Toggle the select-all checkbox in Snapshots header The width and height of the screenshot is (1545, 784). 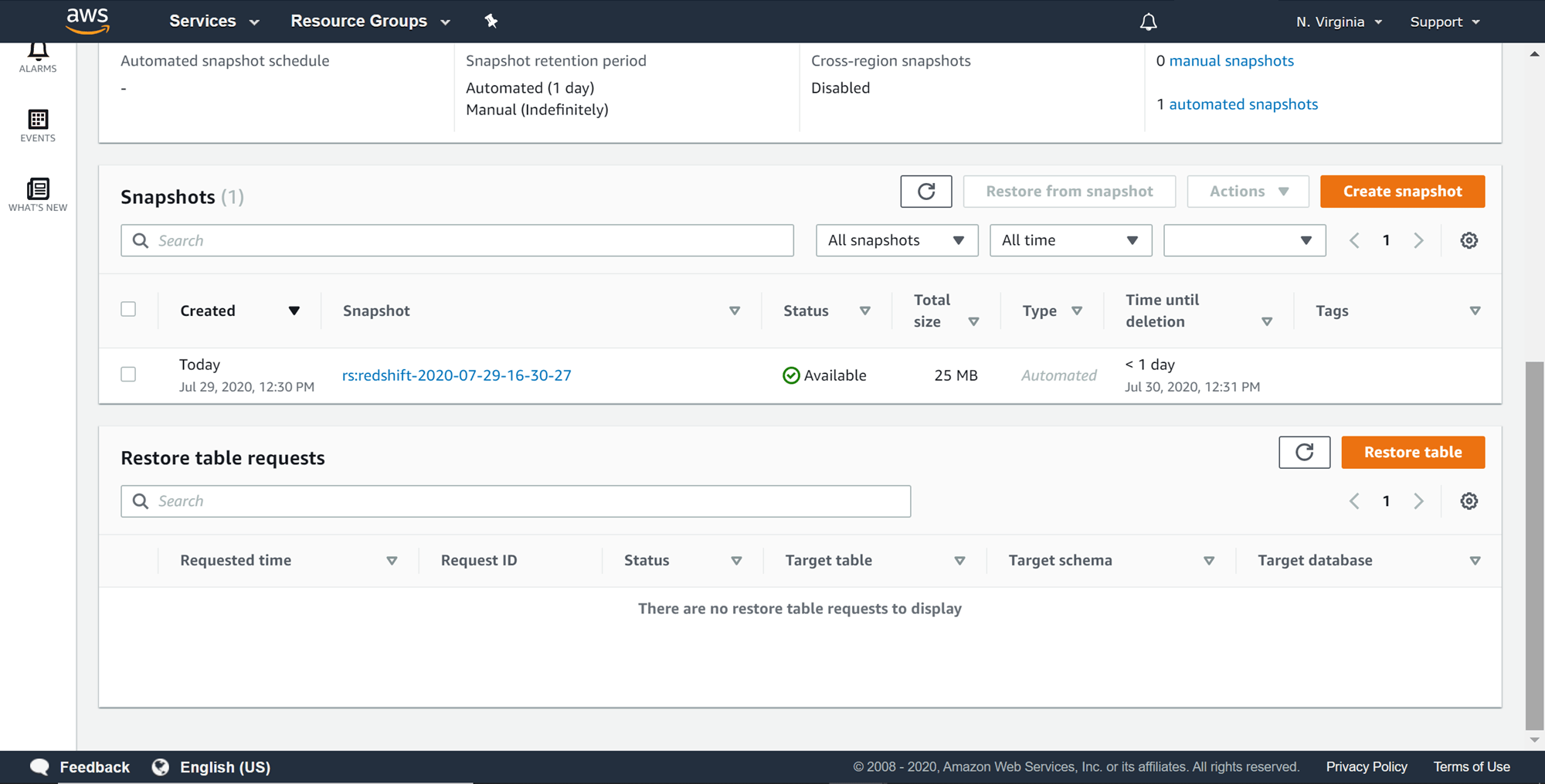(128, 308)
